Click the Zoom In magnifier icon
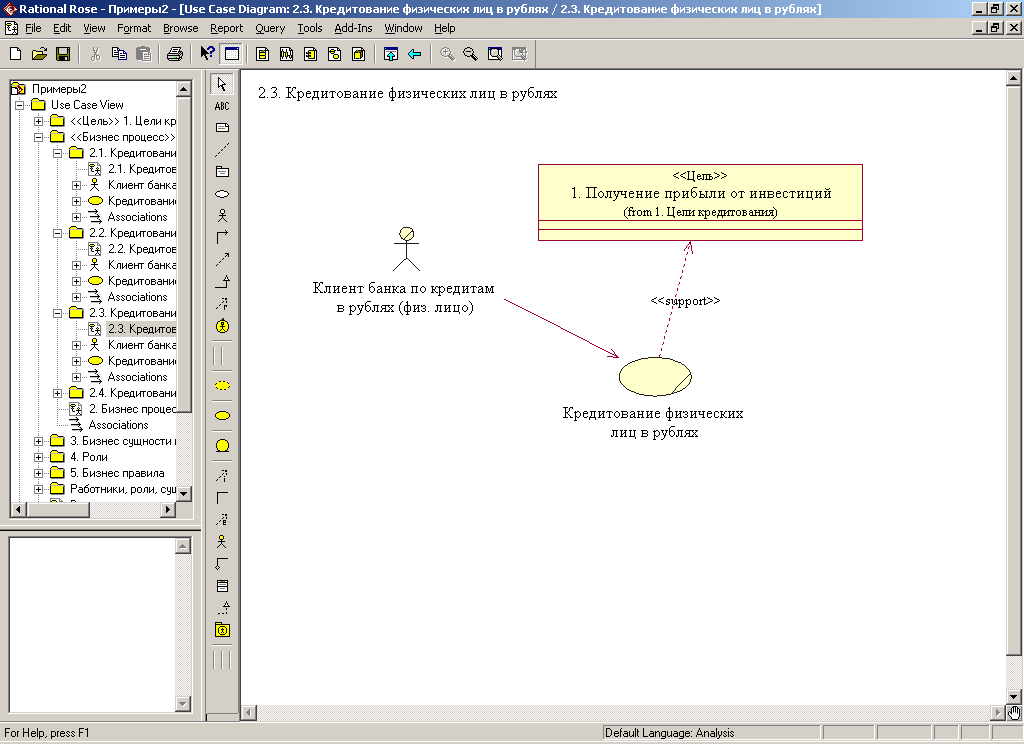Viewport: 1024px width, 744px height. [x=447, y=54]
